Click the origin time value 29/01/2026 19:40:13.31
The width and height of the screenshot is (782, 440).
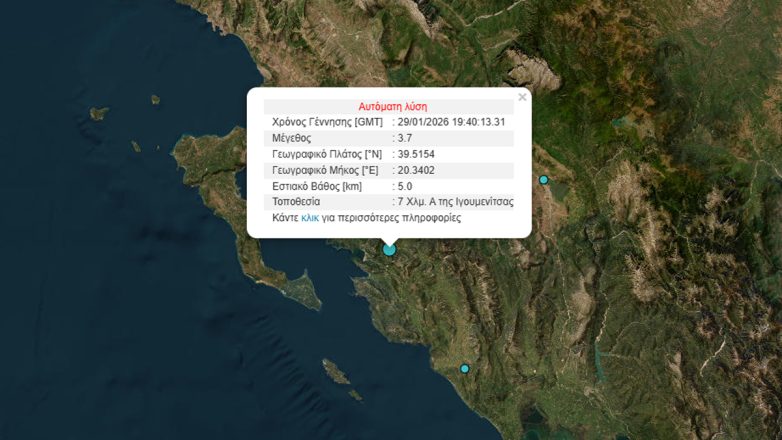coord(451,122)
